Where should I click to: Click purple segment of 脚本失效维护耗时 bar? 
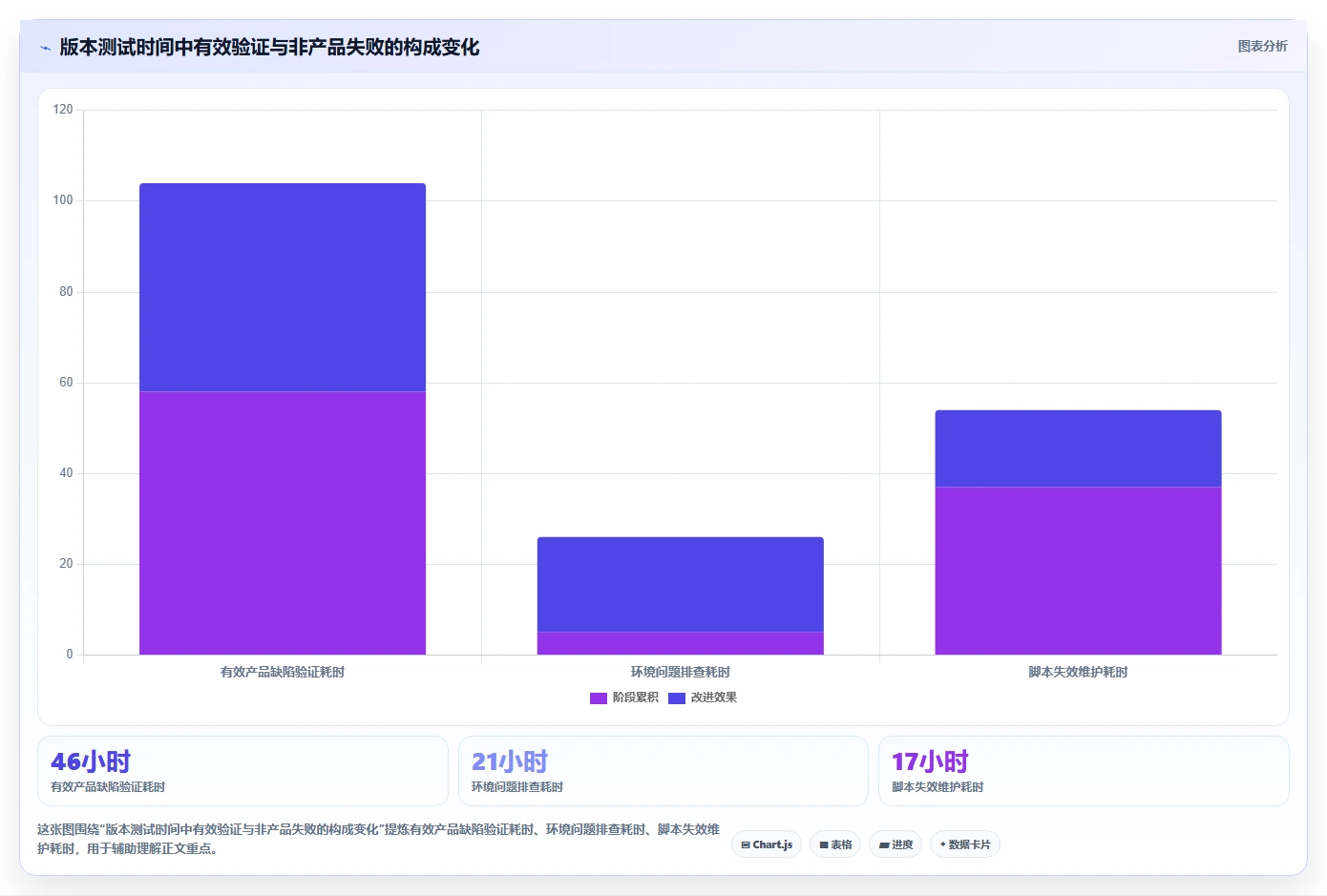[1078, 571]
